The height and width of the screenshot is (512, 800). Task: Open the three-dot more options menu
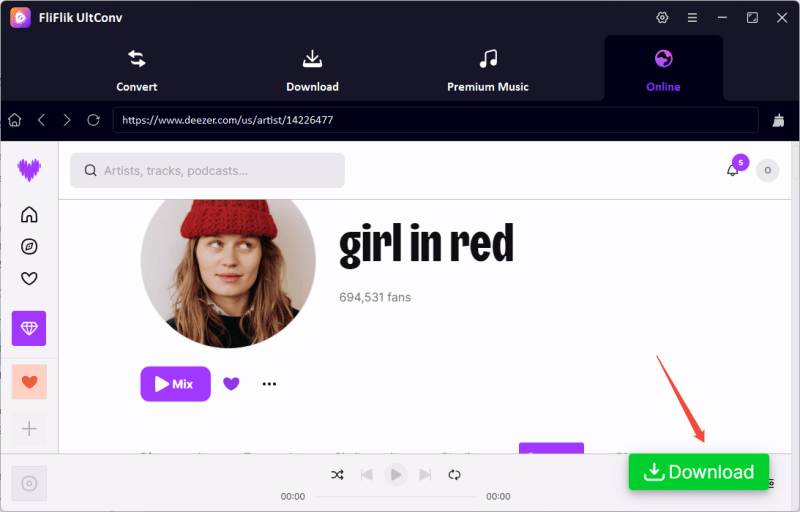[x=269, y=384]
